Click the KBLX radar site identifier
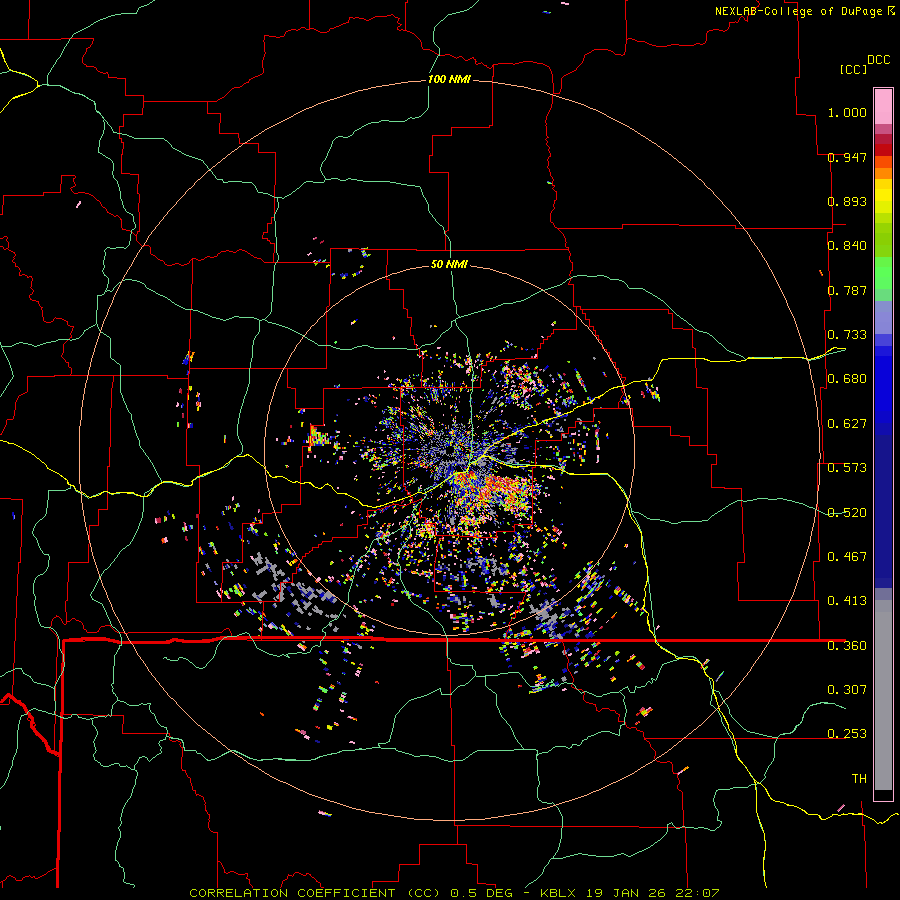The height and width of the screenshot is (900, 900). click(x=558, y=893)
